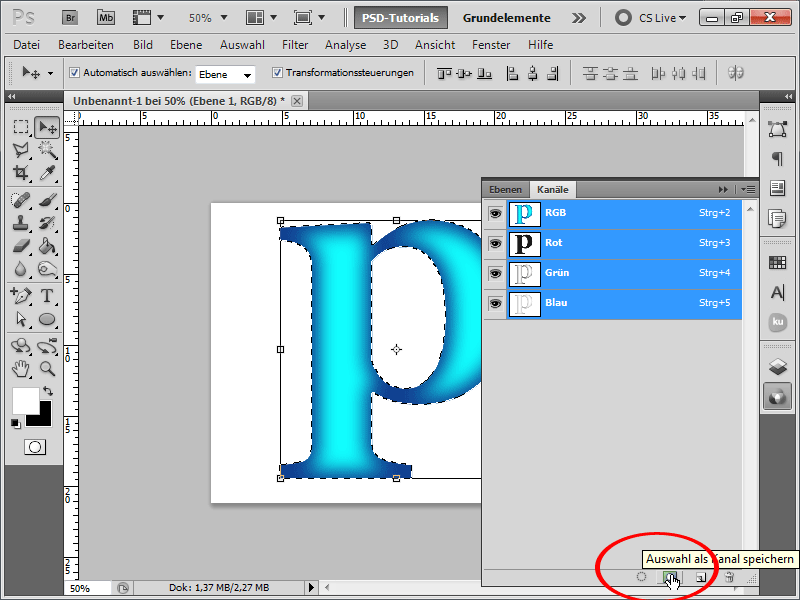Image resolution: width=800 pixels, height=600 pixels.
Task: Select the Magic Wand tool
Action: [47, 150]
